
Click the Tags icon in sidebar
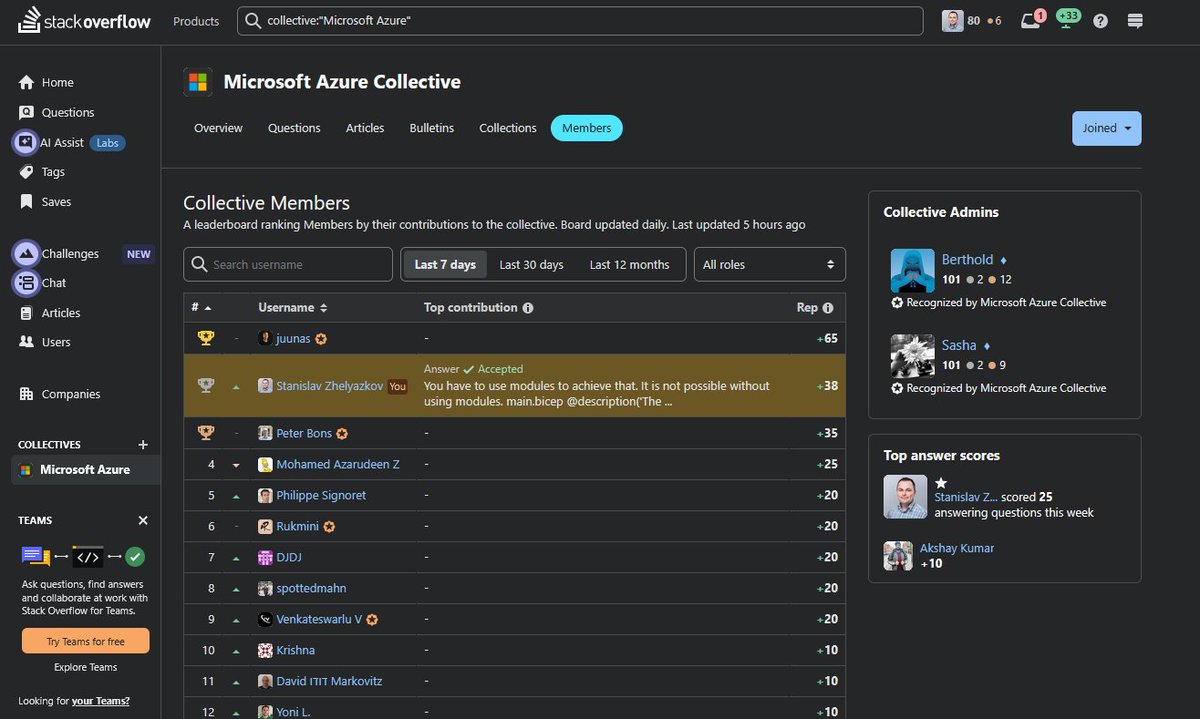(27, 172)
